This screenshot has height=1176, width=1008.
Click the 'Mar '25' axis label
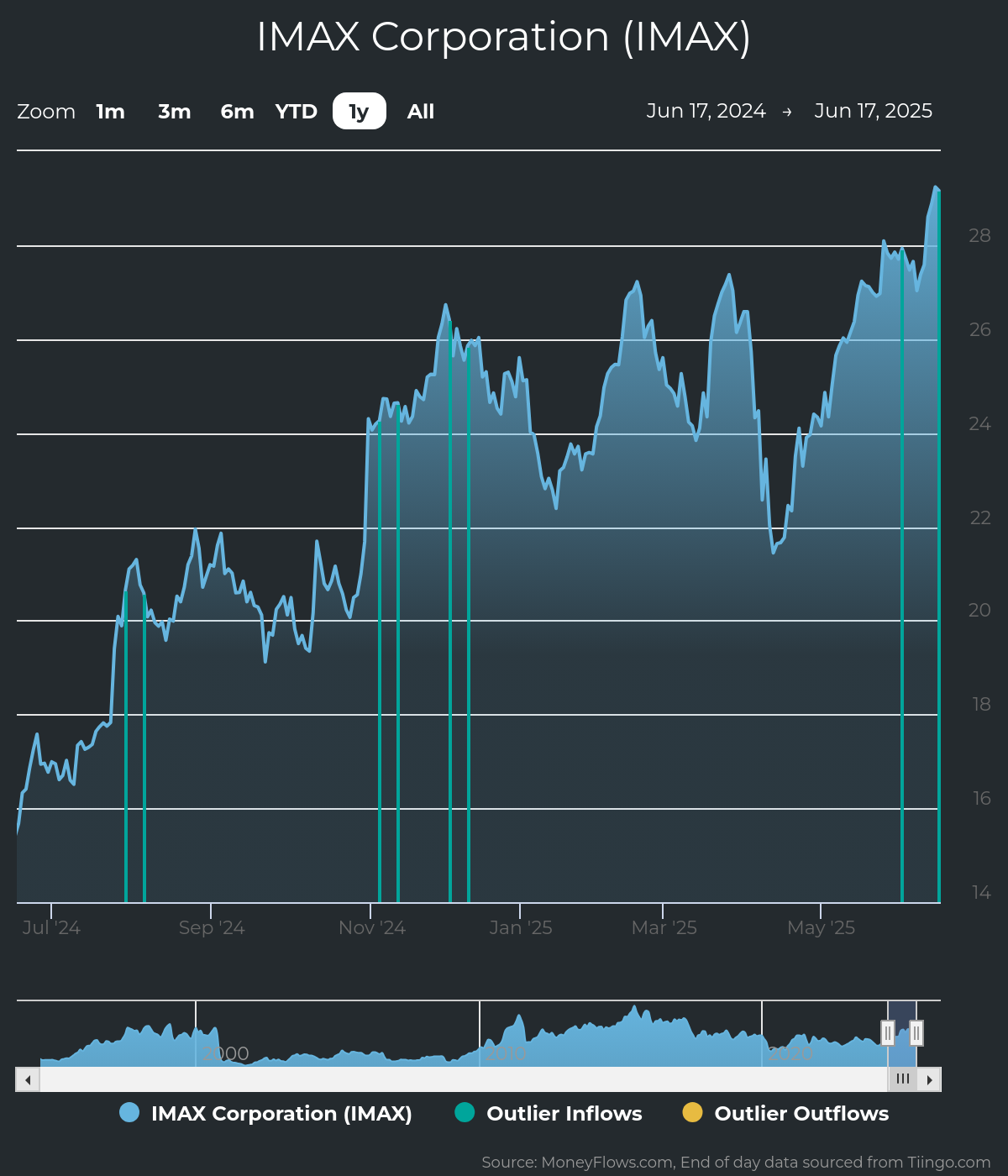(x=664, y=927)
